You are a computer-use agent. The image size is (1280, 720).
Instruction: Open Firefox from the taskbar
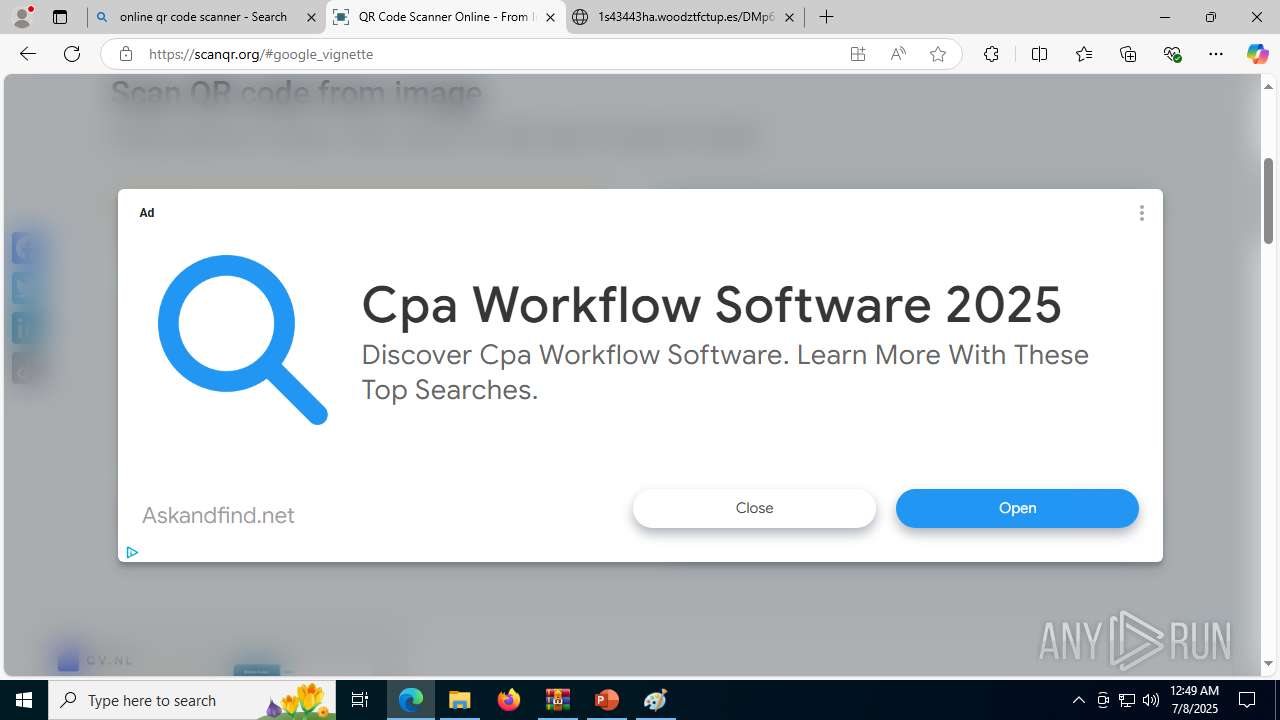click(508, 700)
